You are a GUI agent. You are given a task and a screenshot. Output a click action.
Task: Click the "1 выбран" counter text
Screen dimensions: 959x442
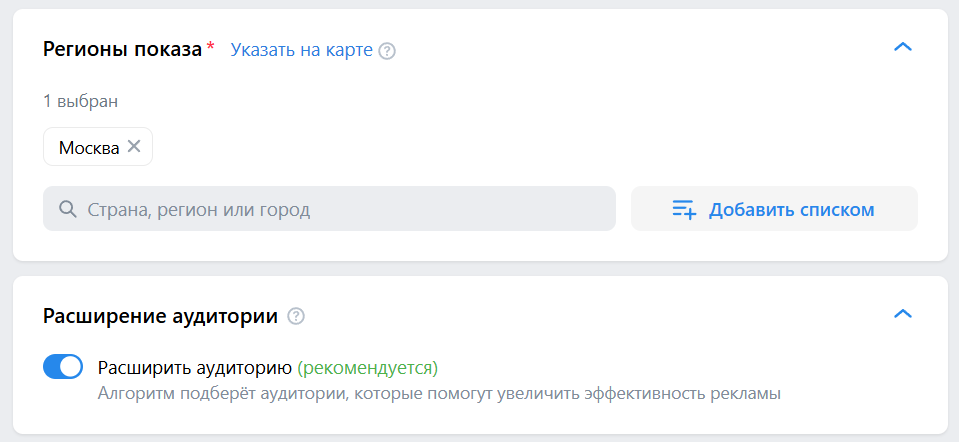click(x=80, y=101)
